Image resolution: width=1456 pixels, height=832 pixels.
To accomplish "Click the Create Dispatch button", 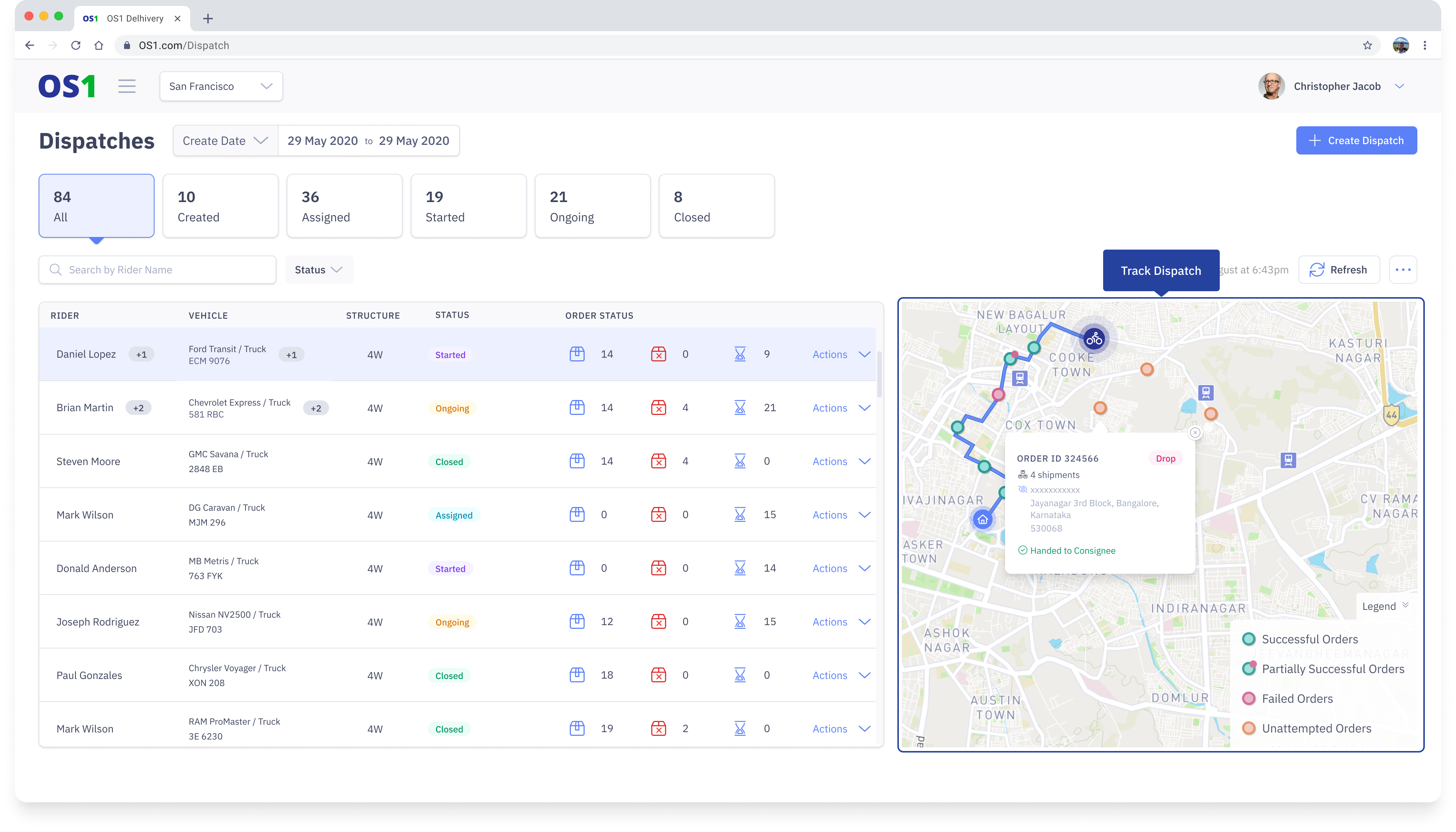I will pyautogui.click(x=1356, y=140).
